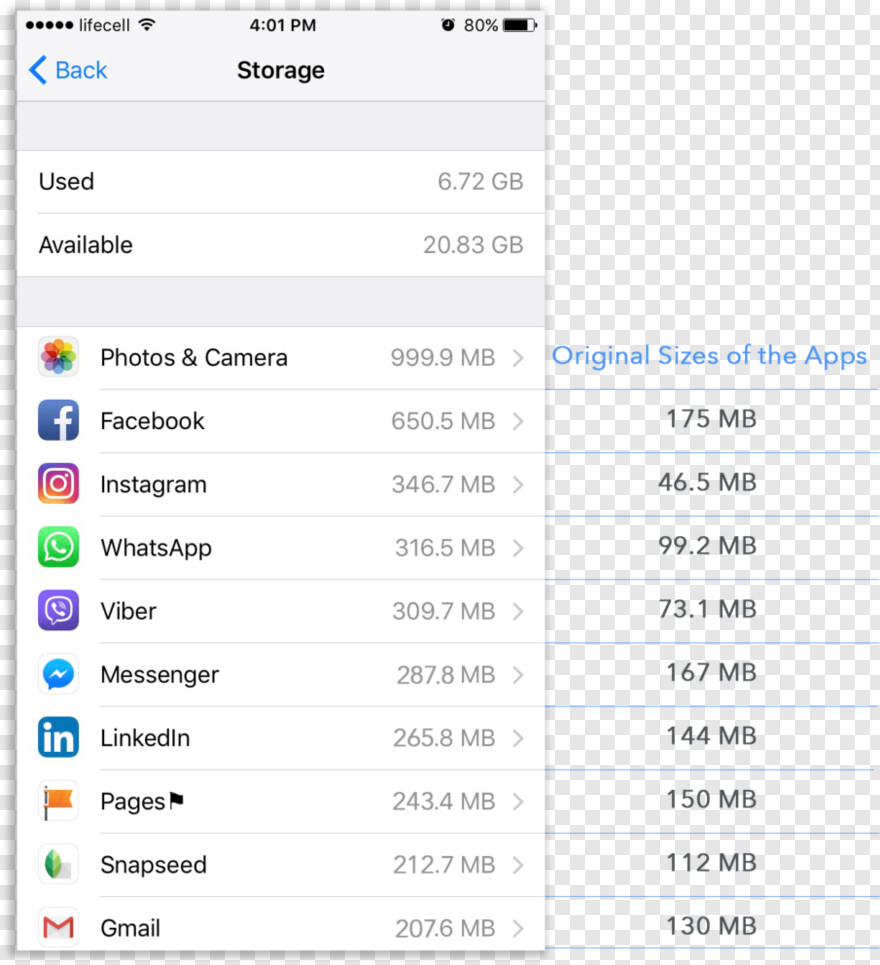Open Pages storage details chevron
The width and height of the screenshot is (880, 965).
pos(518,802)
